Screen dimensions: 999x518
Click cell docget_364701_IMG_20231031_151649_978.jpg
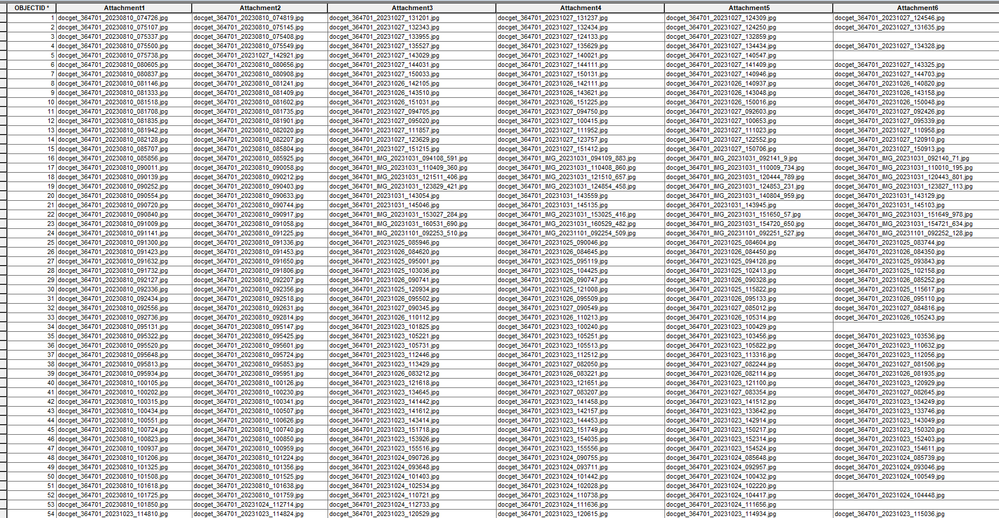pos(916,215)
